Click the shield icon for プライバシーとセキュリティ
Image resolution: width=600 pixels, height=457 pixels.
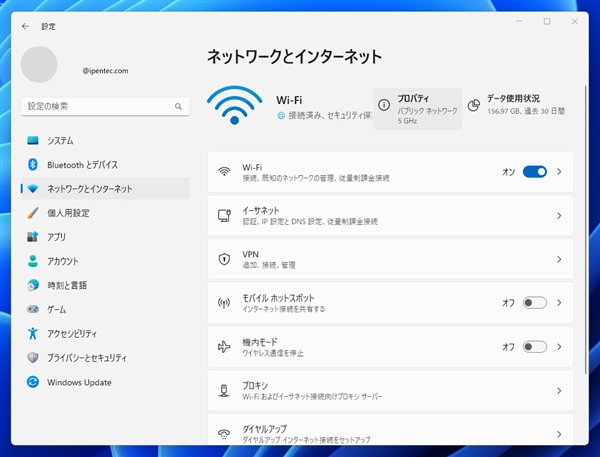(x=33, y=357)
